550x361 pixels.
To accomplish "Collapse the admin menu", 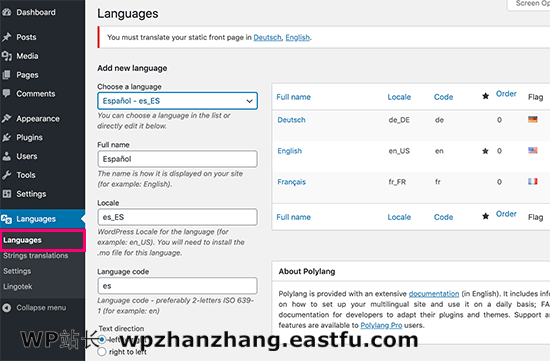I will [x=41, y=308].
